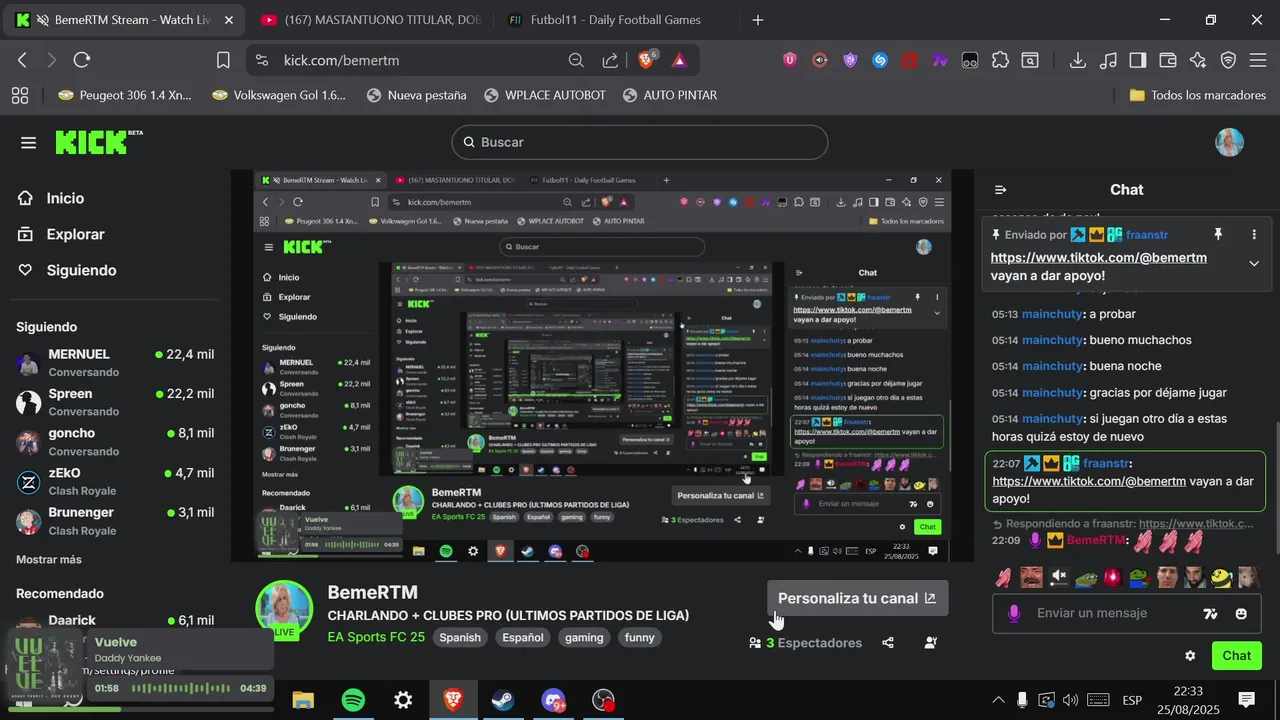The height and width of the screenshot is (720, 1280).
Task: Open Brave VPN shield icon
Action: point(1228,60)
